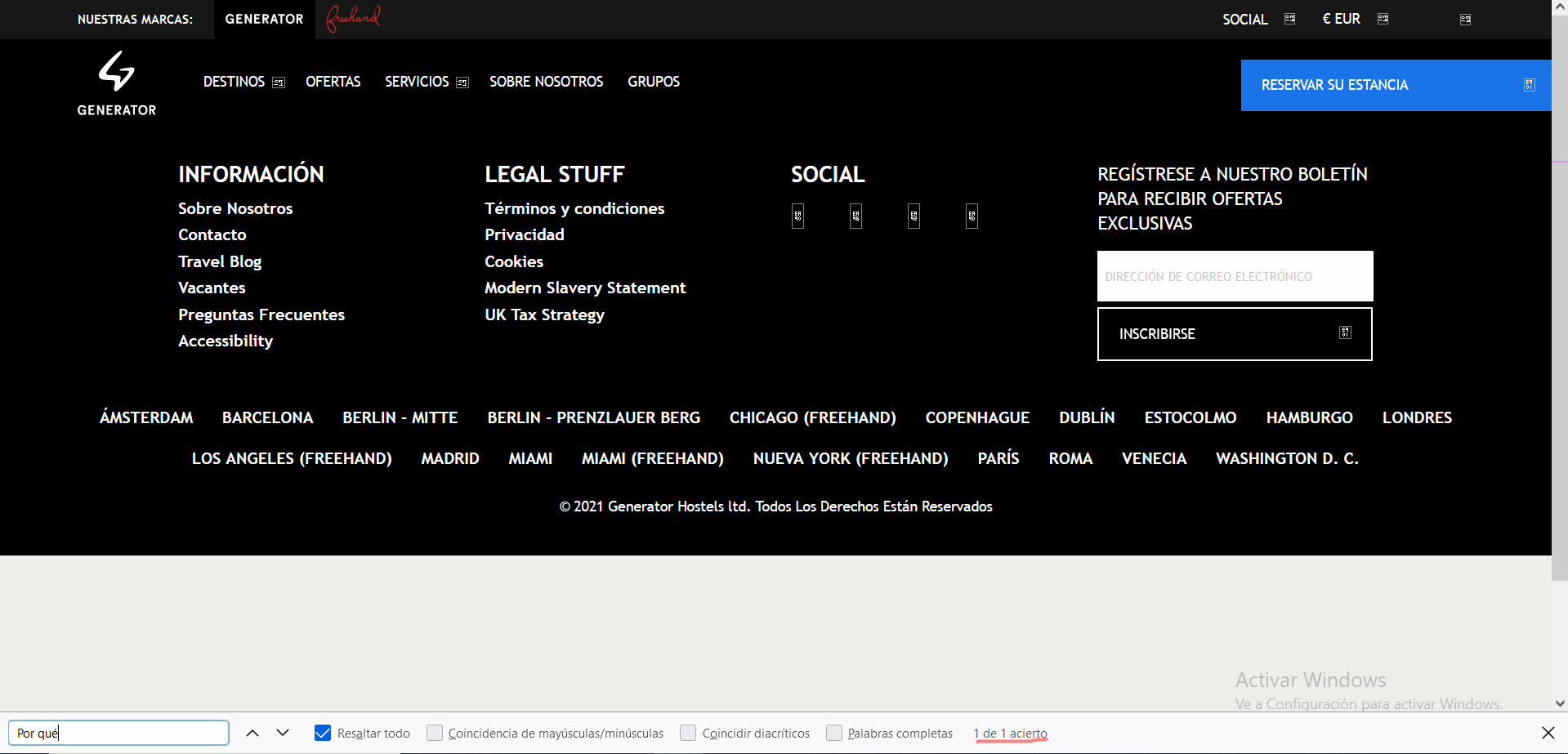Enable Coincidencia de mayúsculas/minúsculas checkbox
This screenshot has width=1568, height=754.
point(435,733)
